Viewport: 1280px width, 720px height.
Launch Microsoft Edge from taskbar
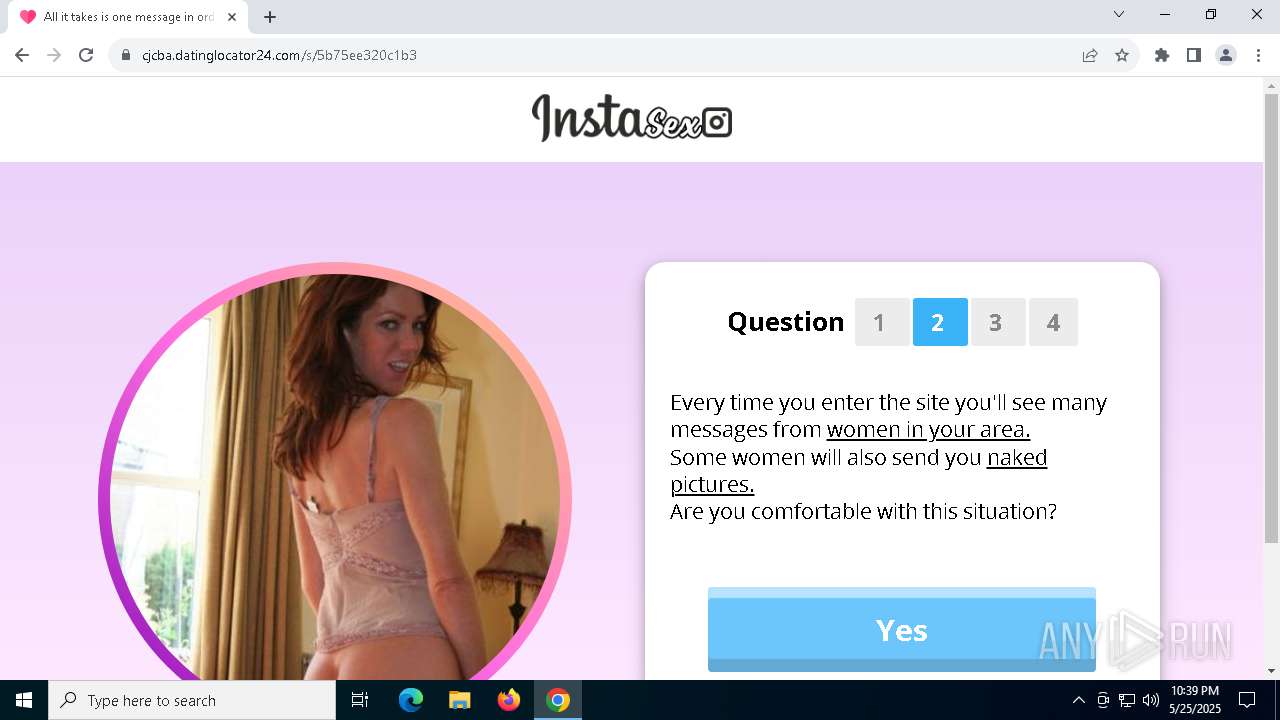(x=411, y=700)
